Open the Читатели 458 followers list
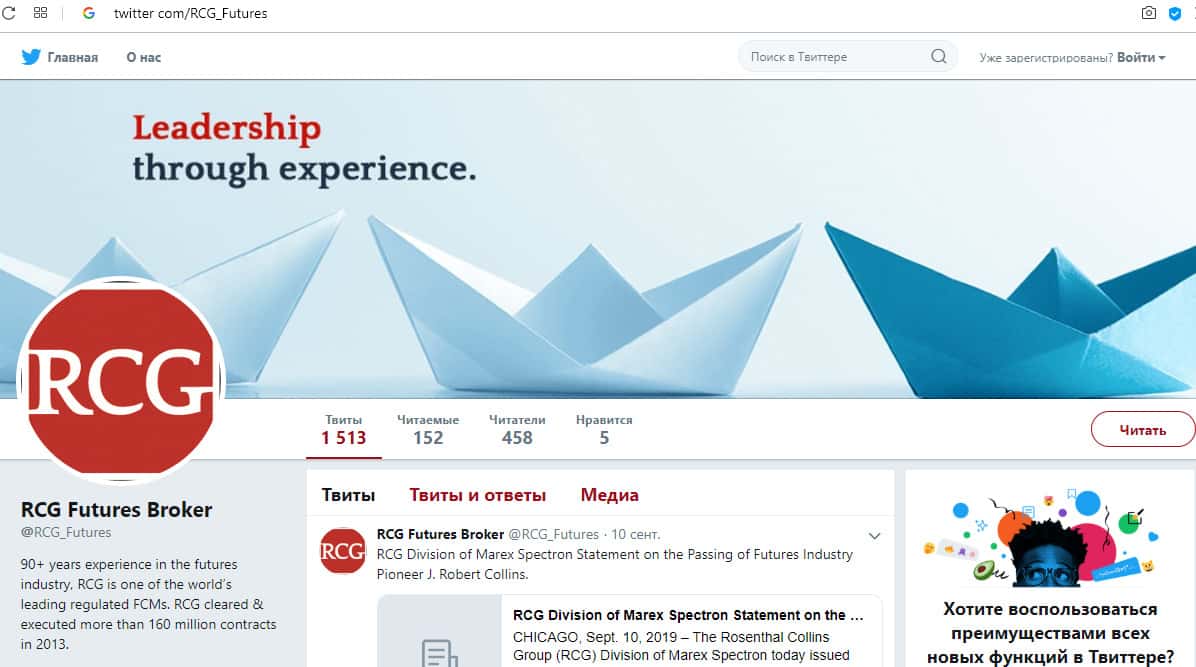 [517, 430]
